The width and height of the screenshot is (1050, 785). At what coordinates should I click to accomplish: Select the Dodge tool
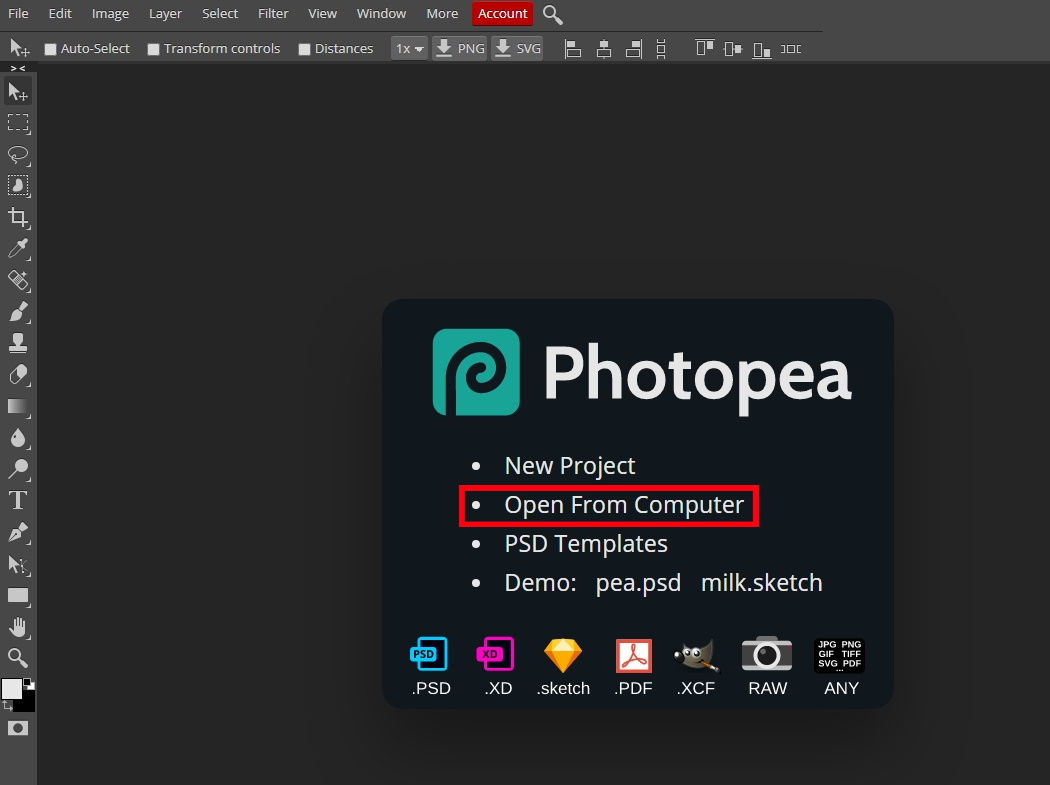pos(18,469)
